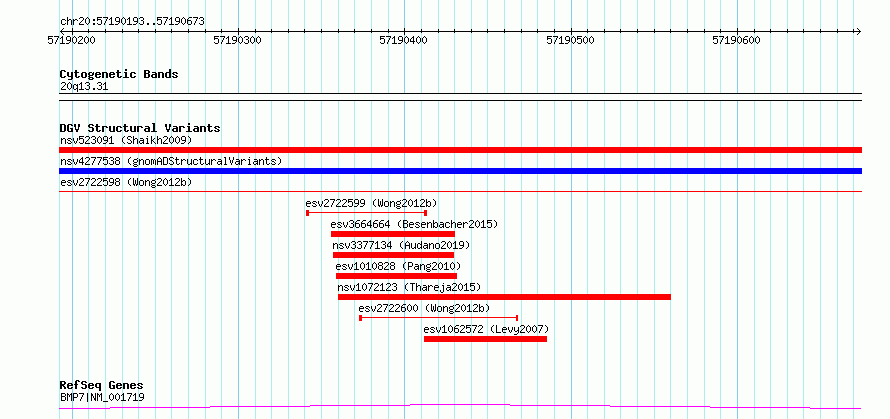Click the BMP7|NM_001719 gene label
Image resolution: width=890 pixels, height=419 pixels.
102,397
